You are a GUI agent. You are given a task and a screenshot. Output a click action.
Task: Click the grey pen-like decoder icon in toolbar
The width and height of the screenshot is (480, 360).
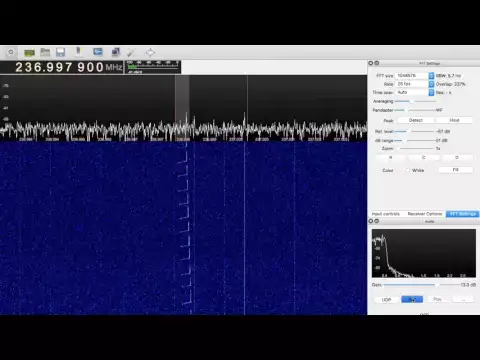(x=131, y=52)
